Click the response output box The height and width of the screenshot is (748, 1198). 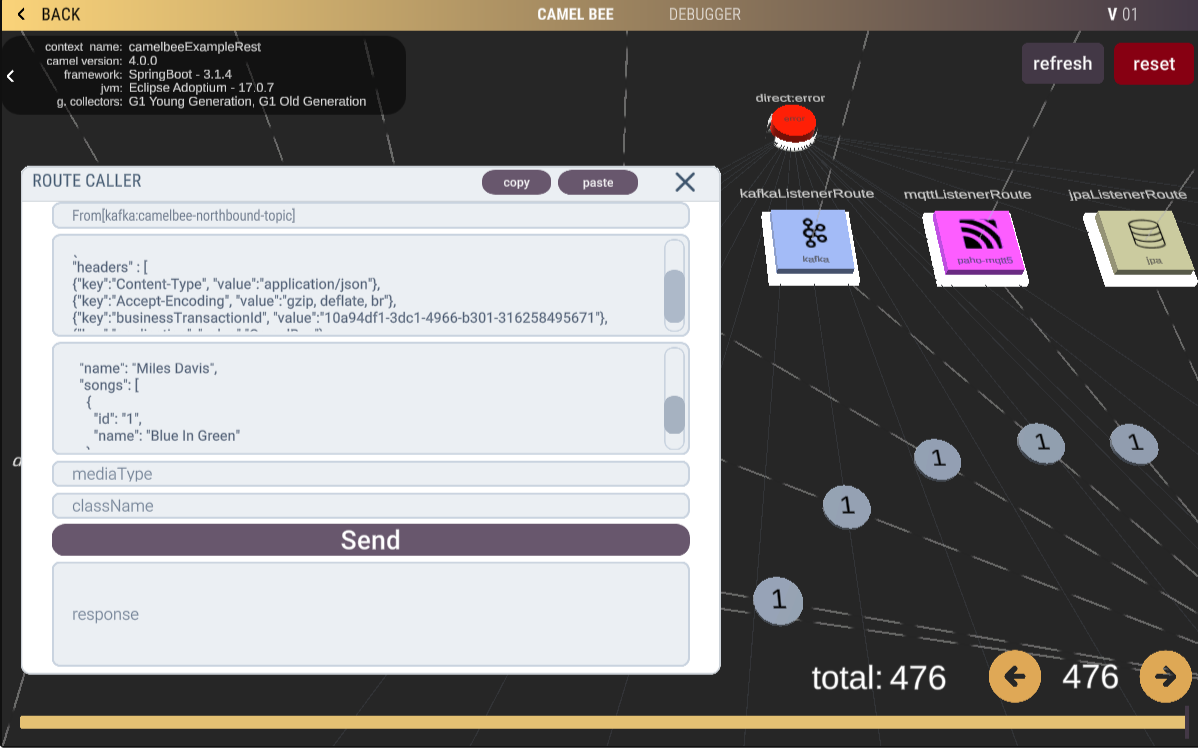[x=371, y=614]
